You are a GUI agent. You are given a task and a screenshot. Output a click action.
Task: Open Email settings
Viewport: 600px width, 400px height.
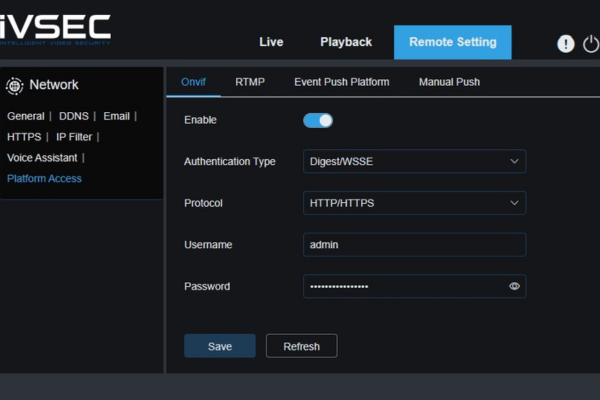point(116,116)
